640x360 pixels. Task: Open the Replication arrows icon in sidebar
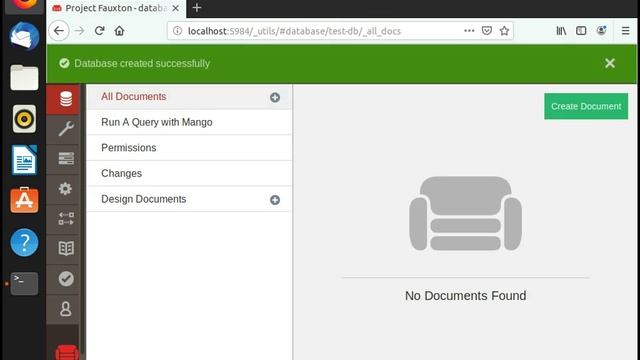(66, 218)
